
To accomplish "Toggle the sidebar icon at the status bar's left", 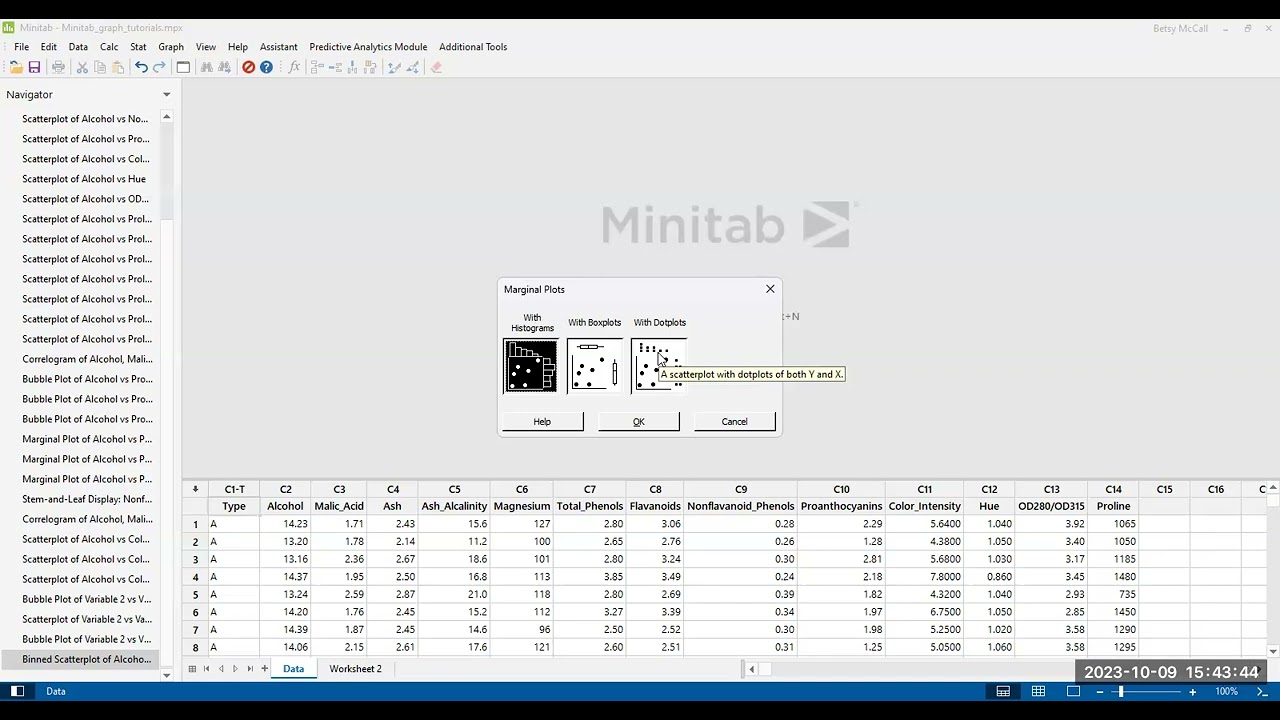I will tap(17, 691).
